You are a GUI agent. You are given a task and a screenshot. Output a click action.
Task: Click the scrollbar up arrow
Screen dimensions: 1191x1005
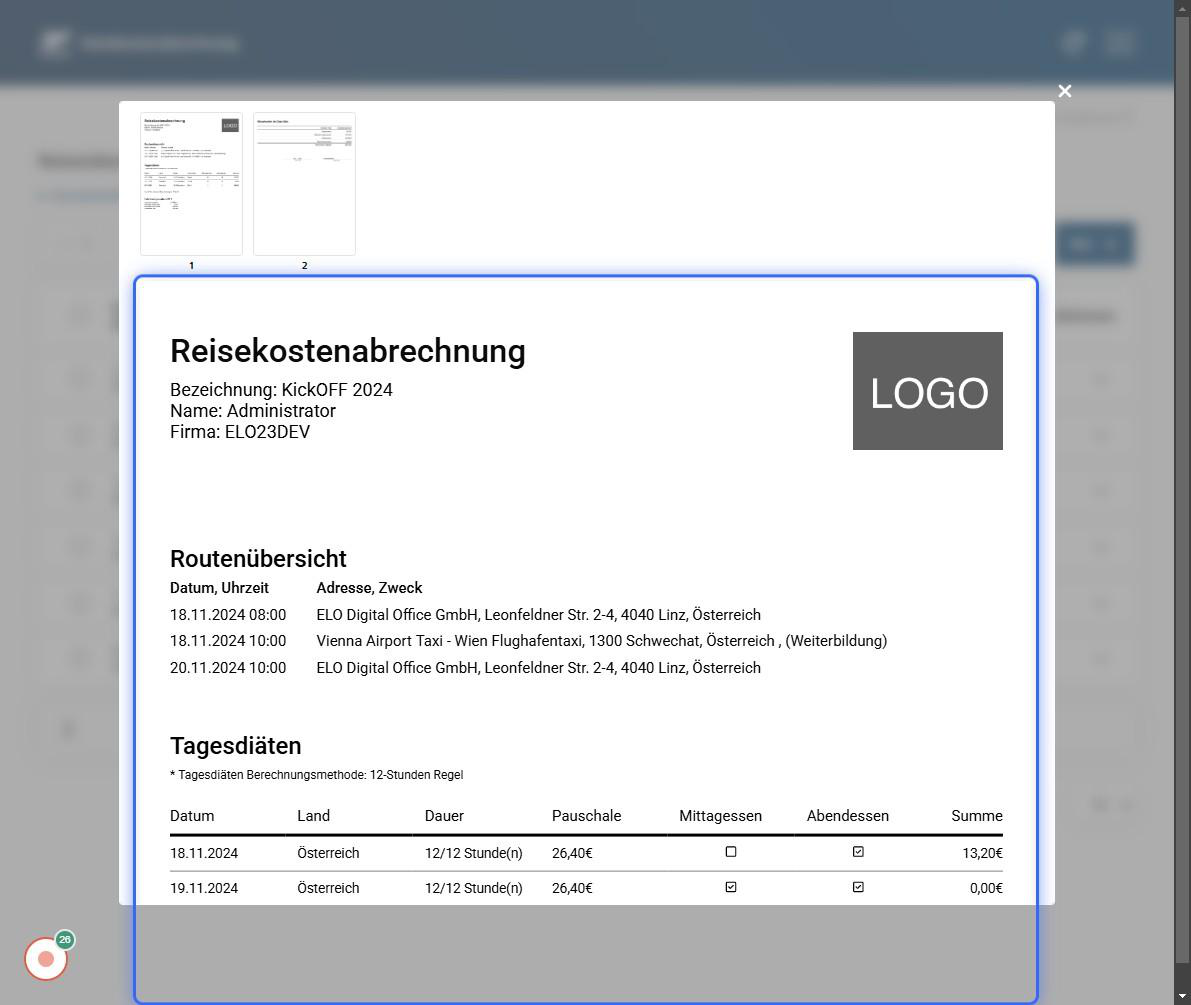(x=1183, y=7)
